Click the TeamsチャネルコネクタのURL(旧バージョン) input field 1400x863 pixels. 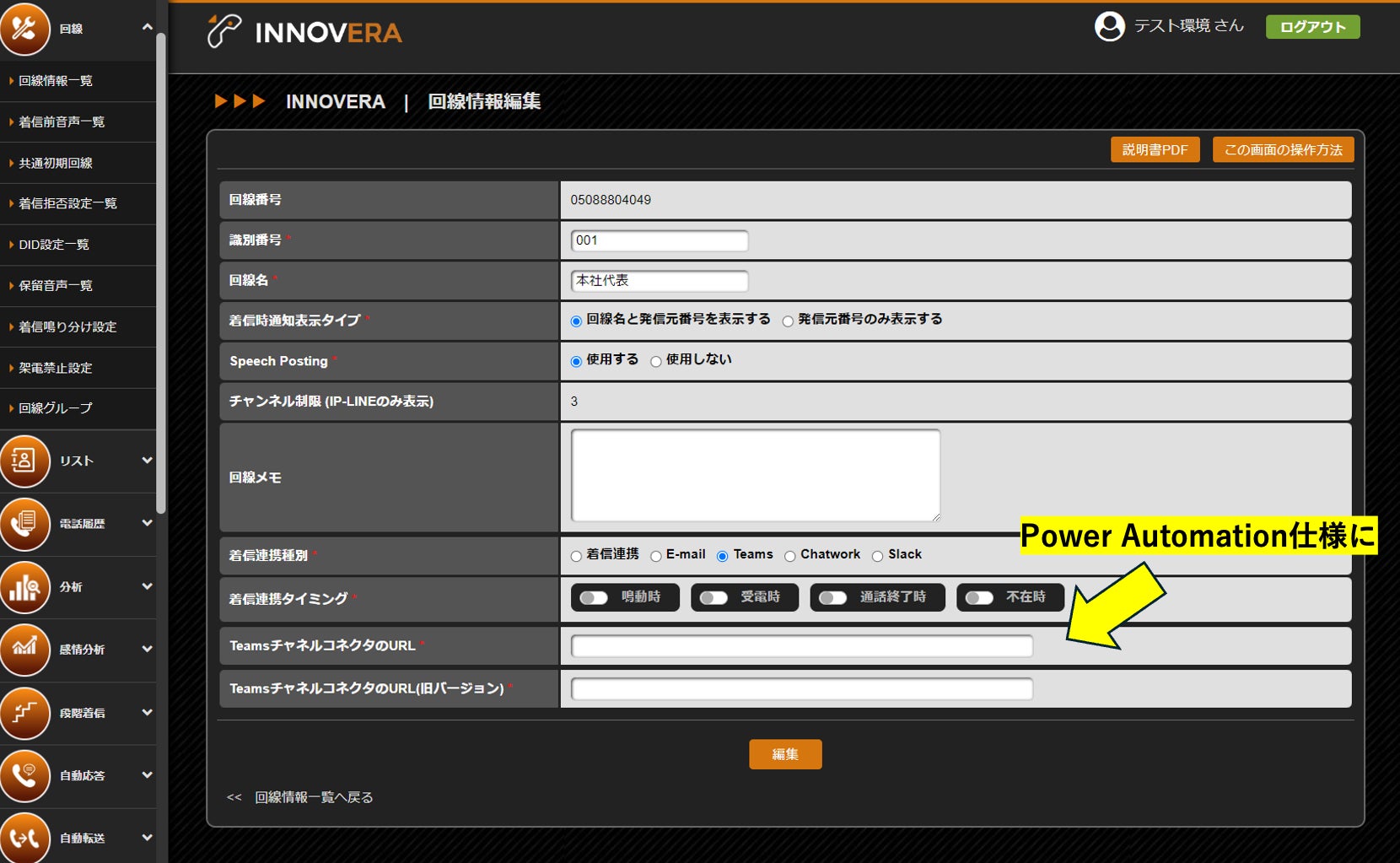(x=802, y=689)
